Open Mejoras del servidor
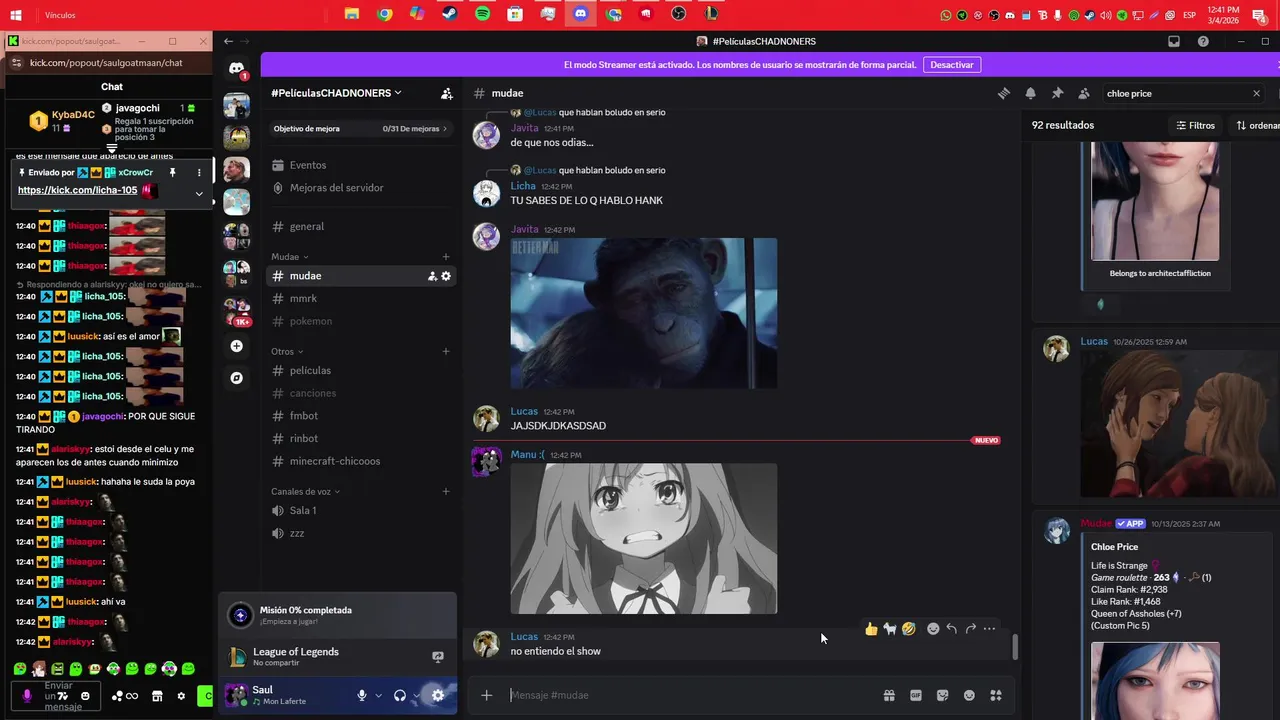This screenshot has height=720, width=1280. 336,188
